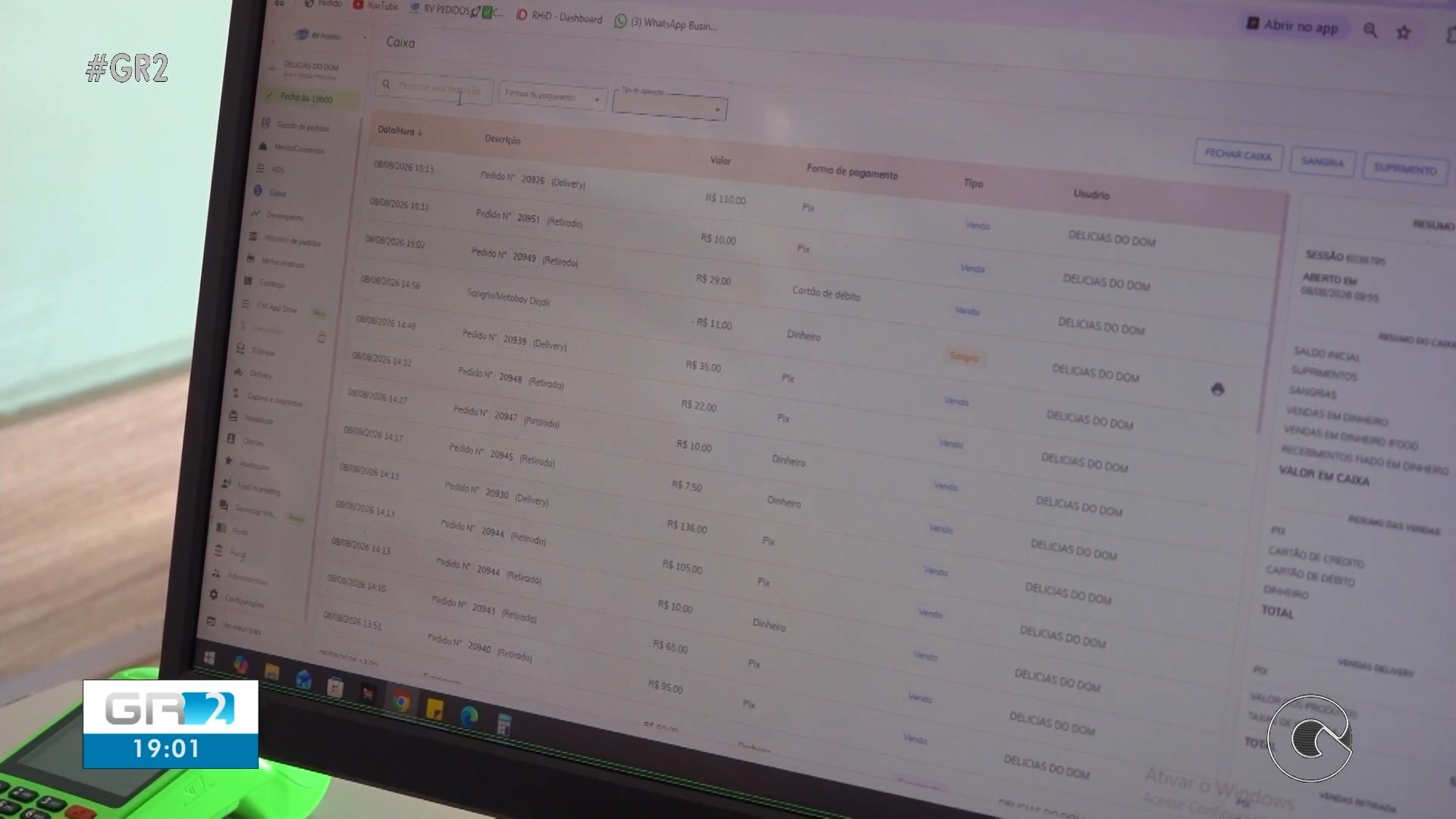Click the SUPRIMENTO button

(x=1405, y=169)
